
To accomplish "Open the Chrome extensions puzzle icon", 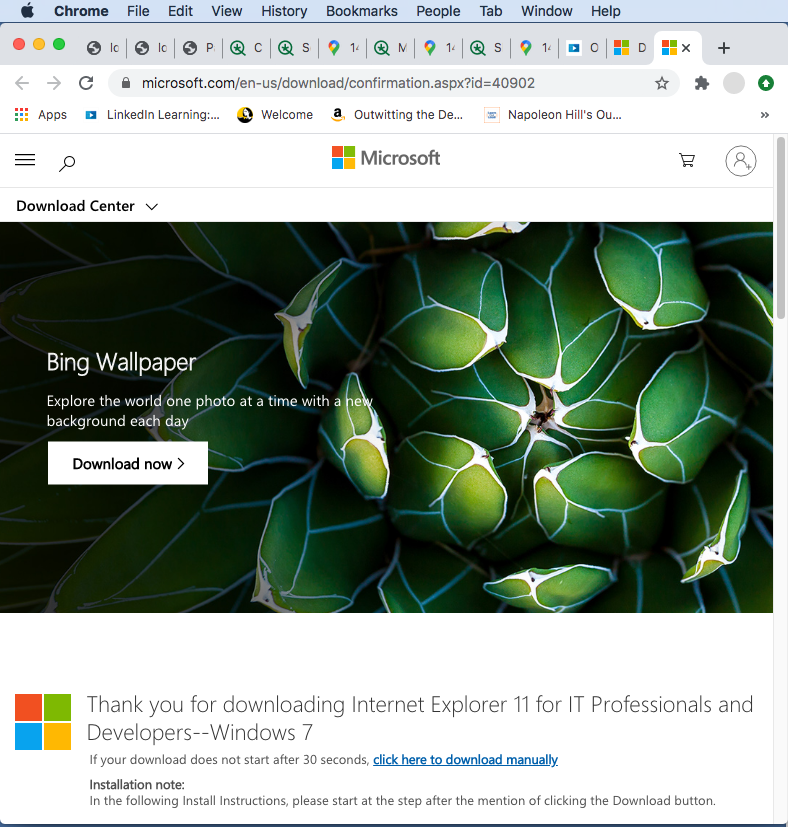I will (x=702, y=83).
